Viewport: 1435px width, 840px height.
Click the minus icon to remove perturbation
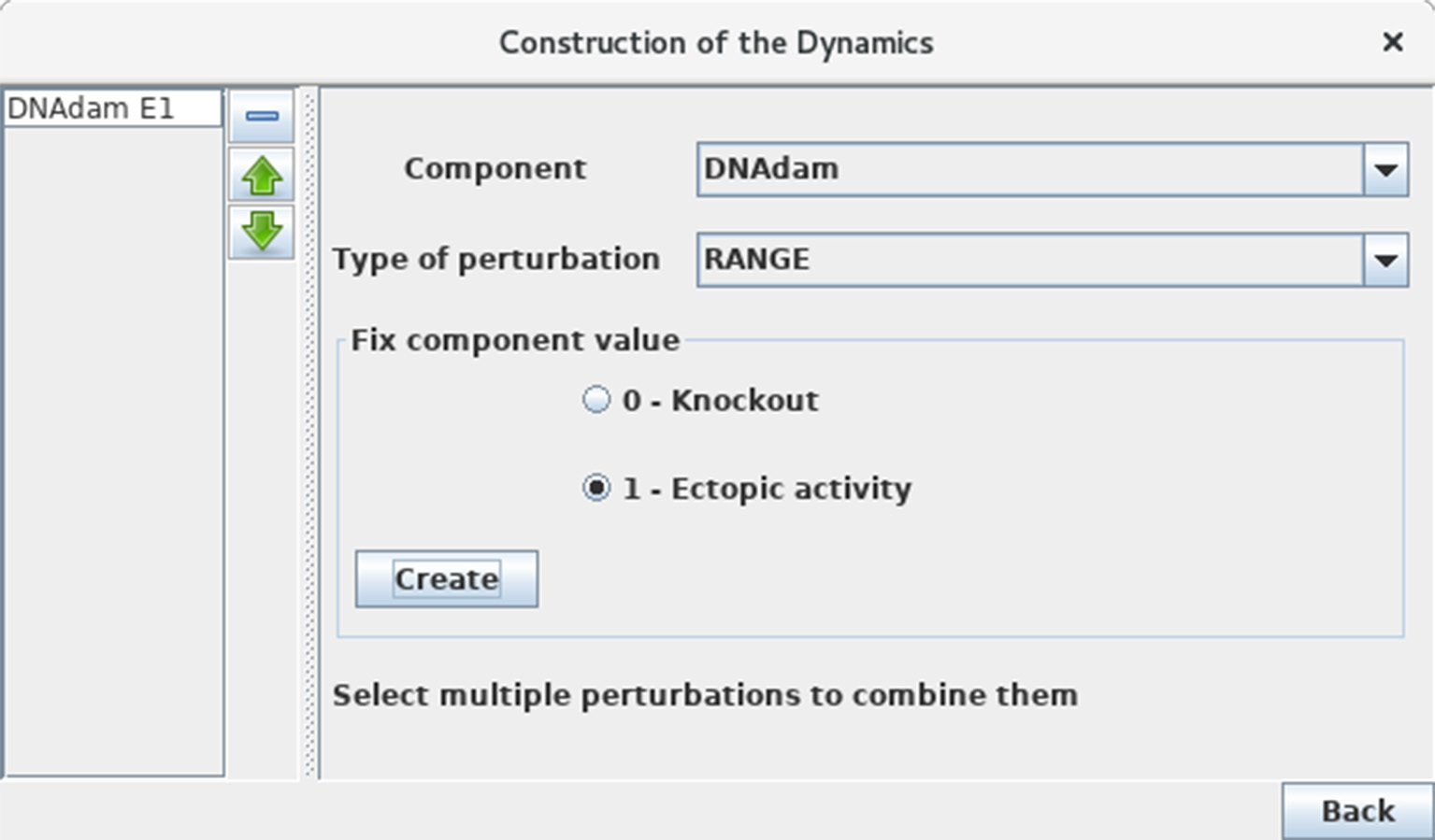pos(262,116)
